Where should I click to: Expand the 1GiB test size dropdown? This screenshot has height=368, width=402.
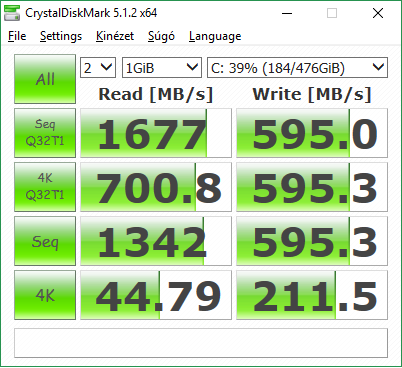pos(162,68)
